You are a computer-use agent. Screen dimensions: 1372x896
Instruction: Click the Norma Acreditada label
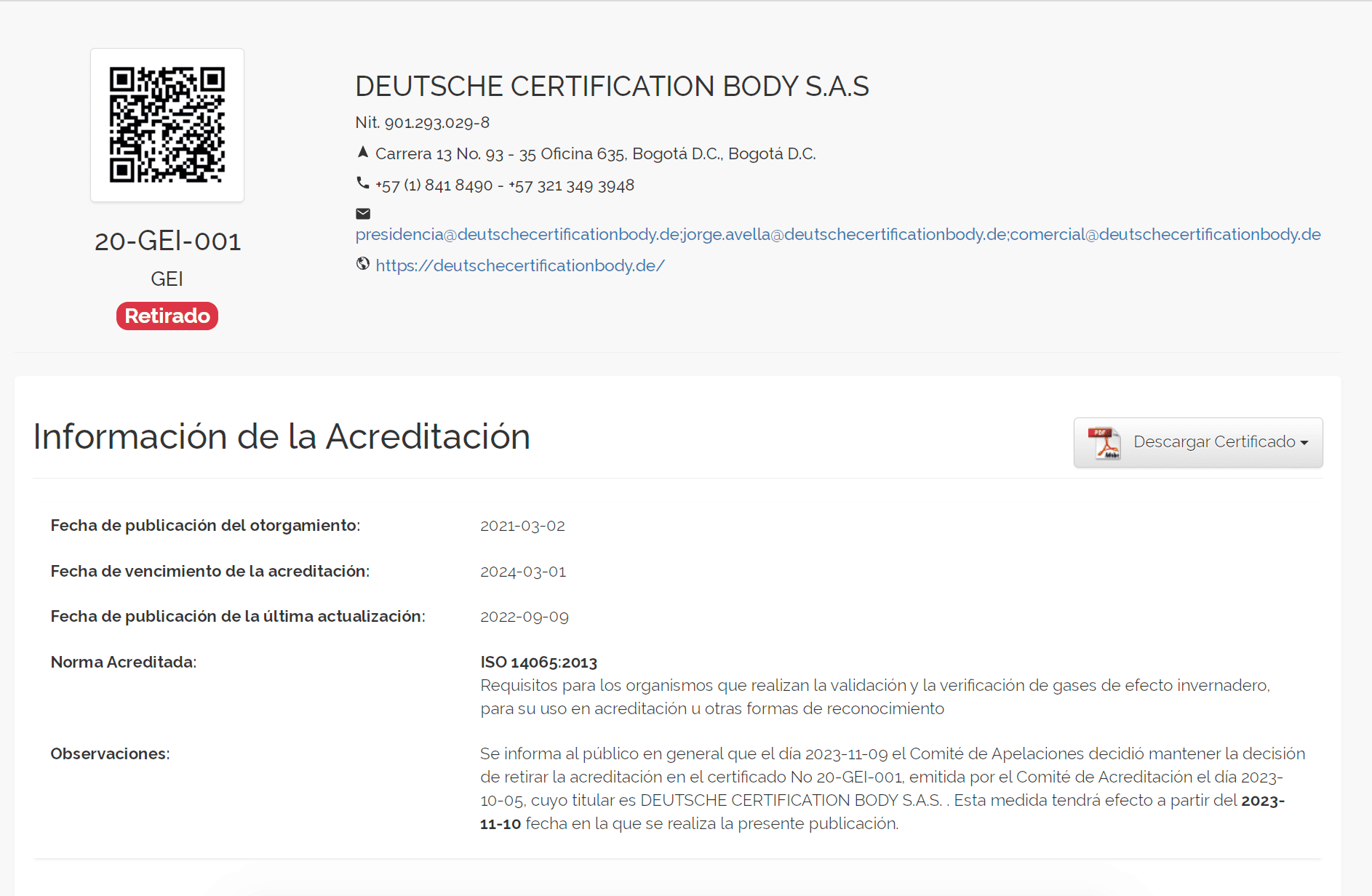point(124,663)
